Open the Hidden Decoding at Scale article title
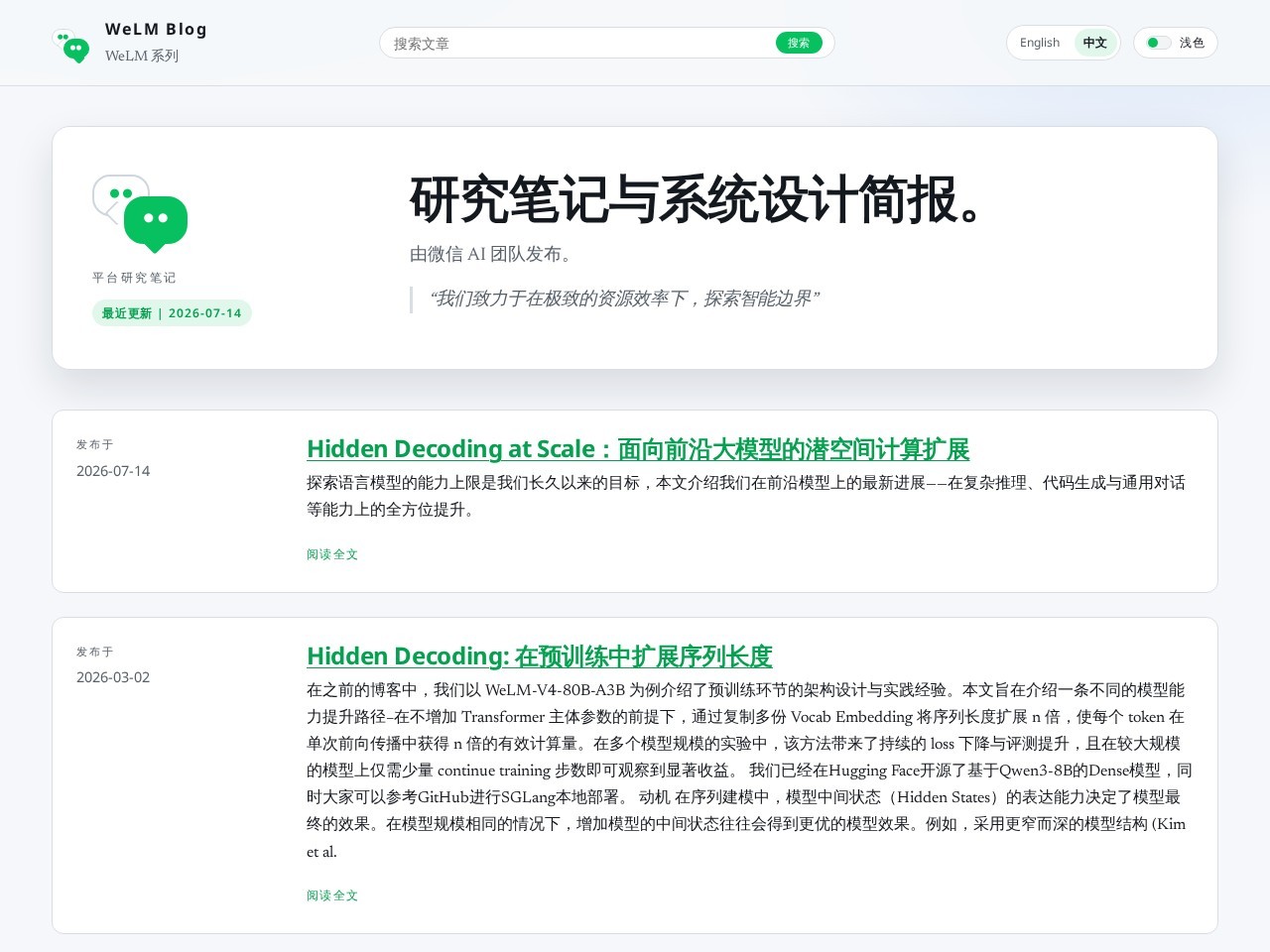The image size is (1270, 952). coord(638,449)
